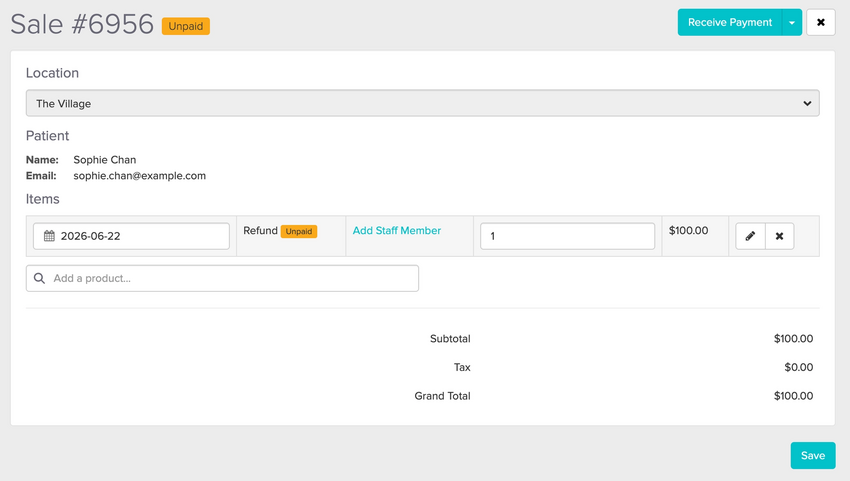
Task: Click the Grand Total amount $100.00
Action: click(x=793, y=396)
